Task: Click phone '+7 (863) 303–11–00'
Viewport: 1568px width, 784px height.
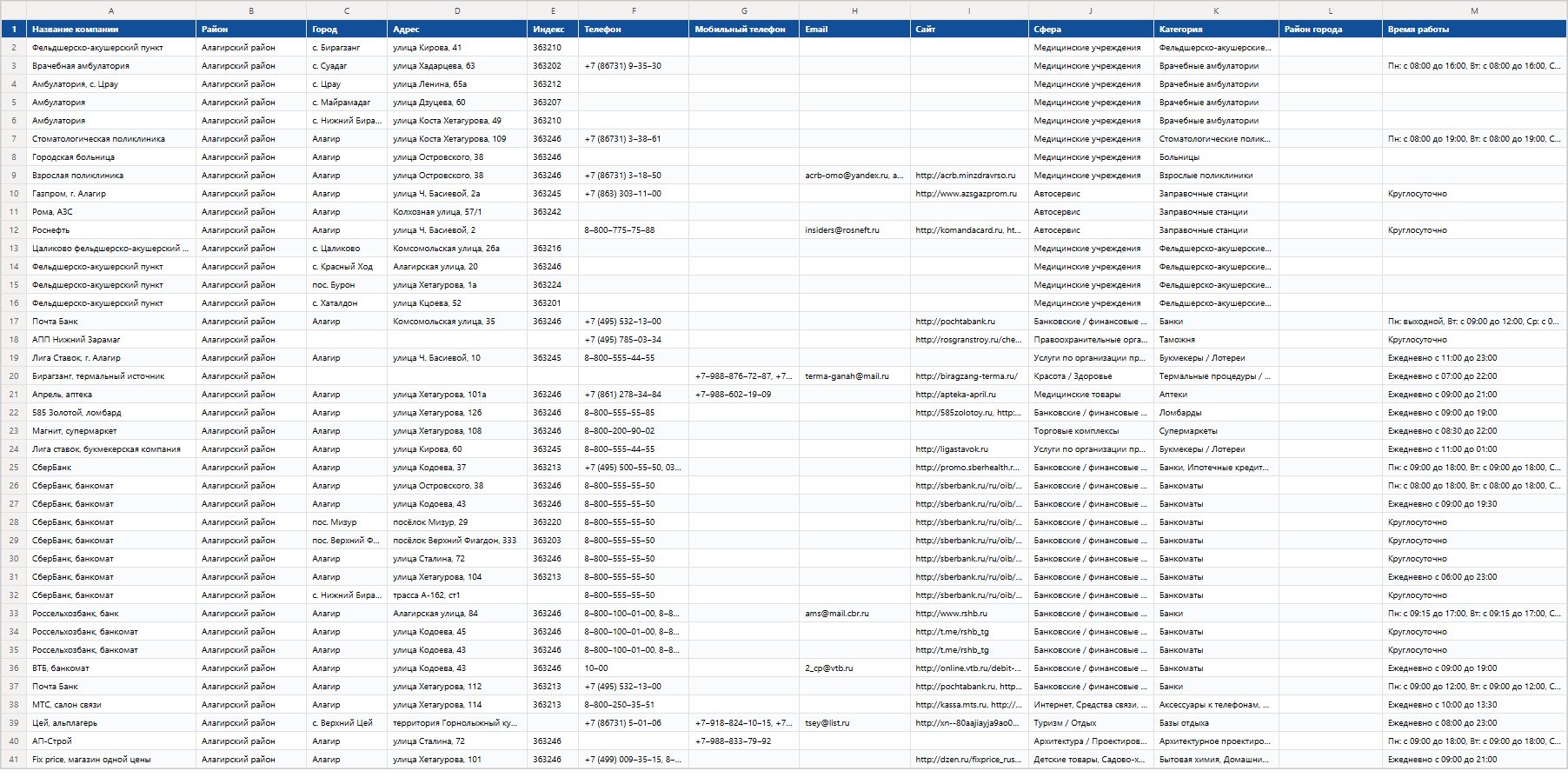Action: click(x=634, y=194)
